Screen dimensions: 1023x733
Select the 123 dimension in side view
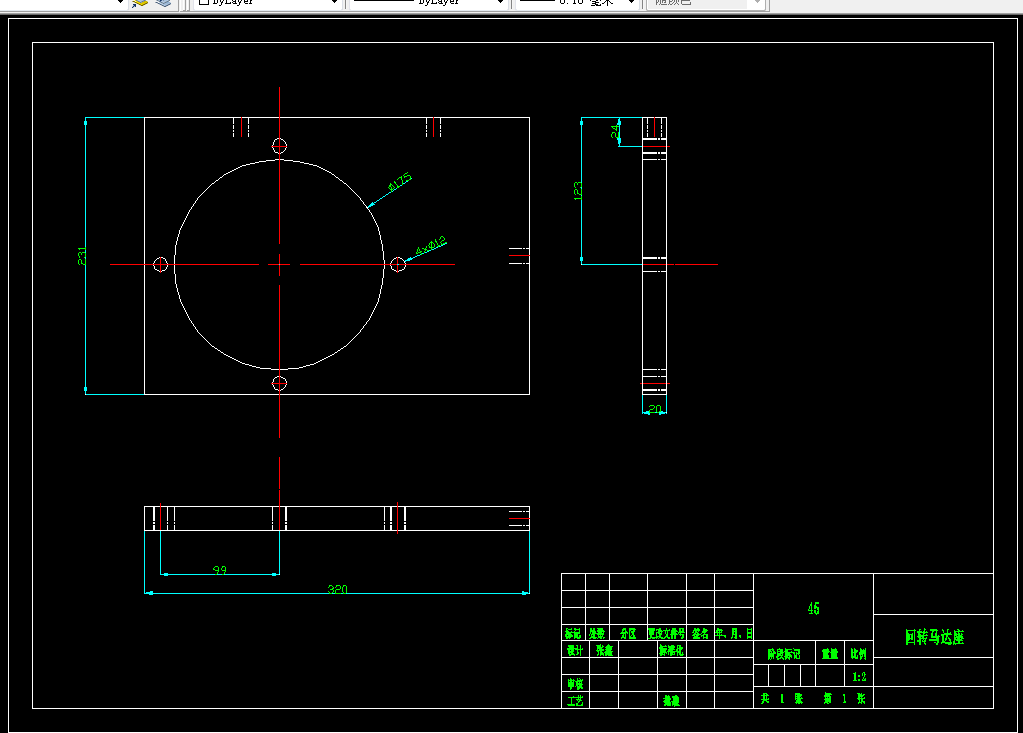click(577, 190)
